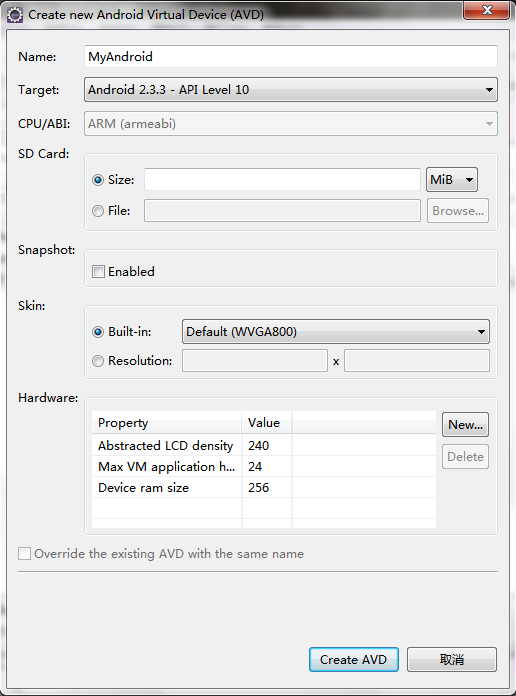
Task: Expand the CPU/ABI ARM (armeabi) dropdown
Action: pyautogui.click(x=291, y=123)
